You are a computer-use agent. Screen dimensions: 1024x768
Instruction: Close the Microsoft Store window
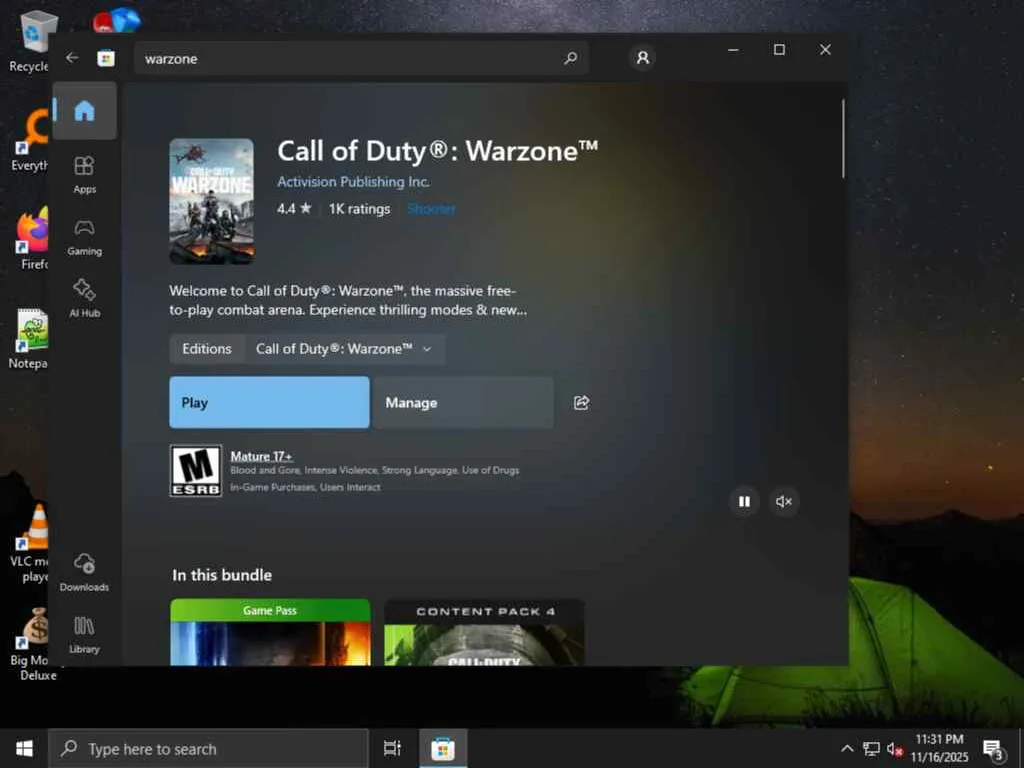tap(825, 50)
